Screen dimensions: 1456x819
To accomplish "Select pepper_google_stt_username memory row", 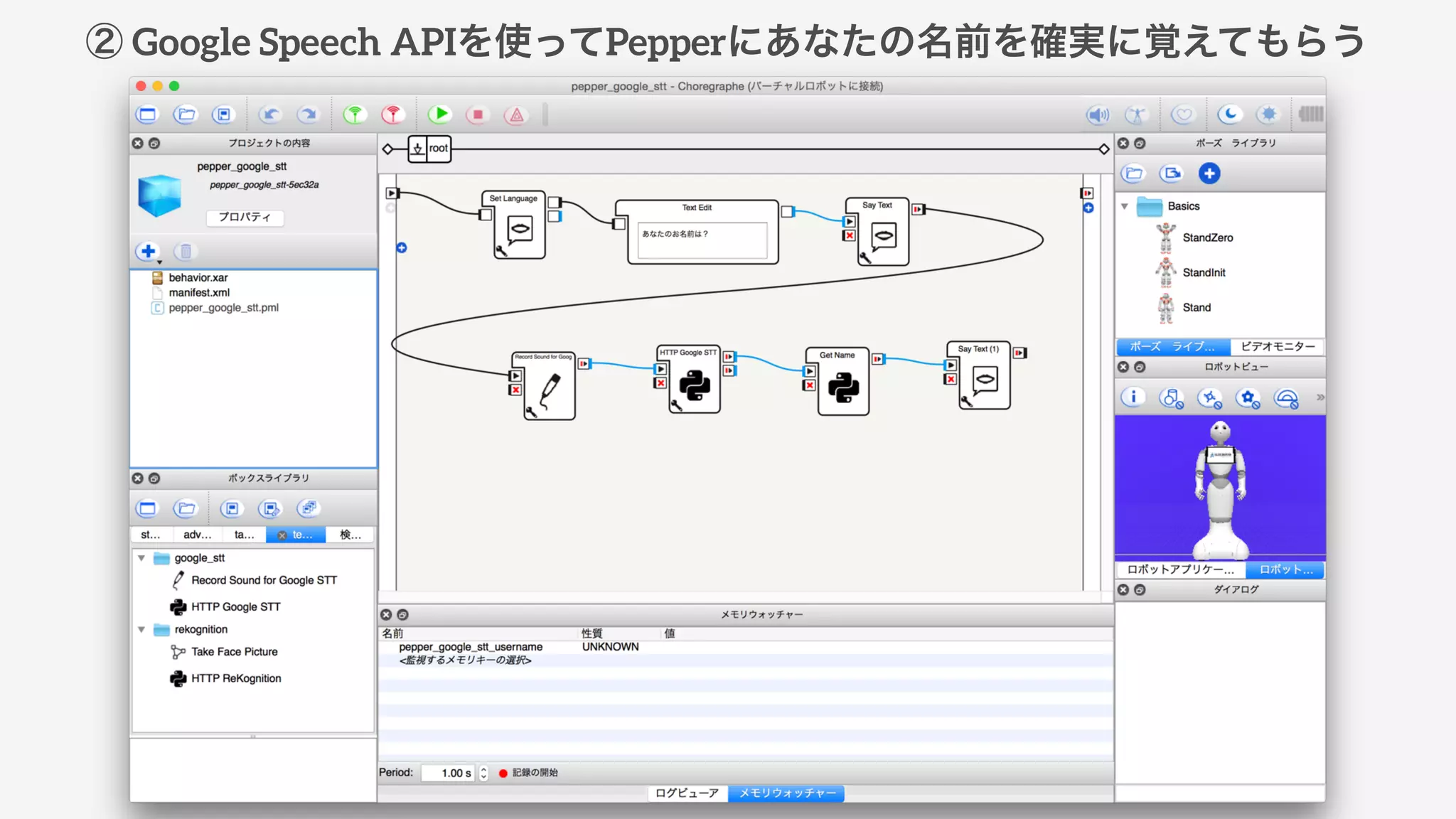I will point(745,647).
